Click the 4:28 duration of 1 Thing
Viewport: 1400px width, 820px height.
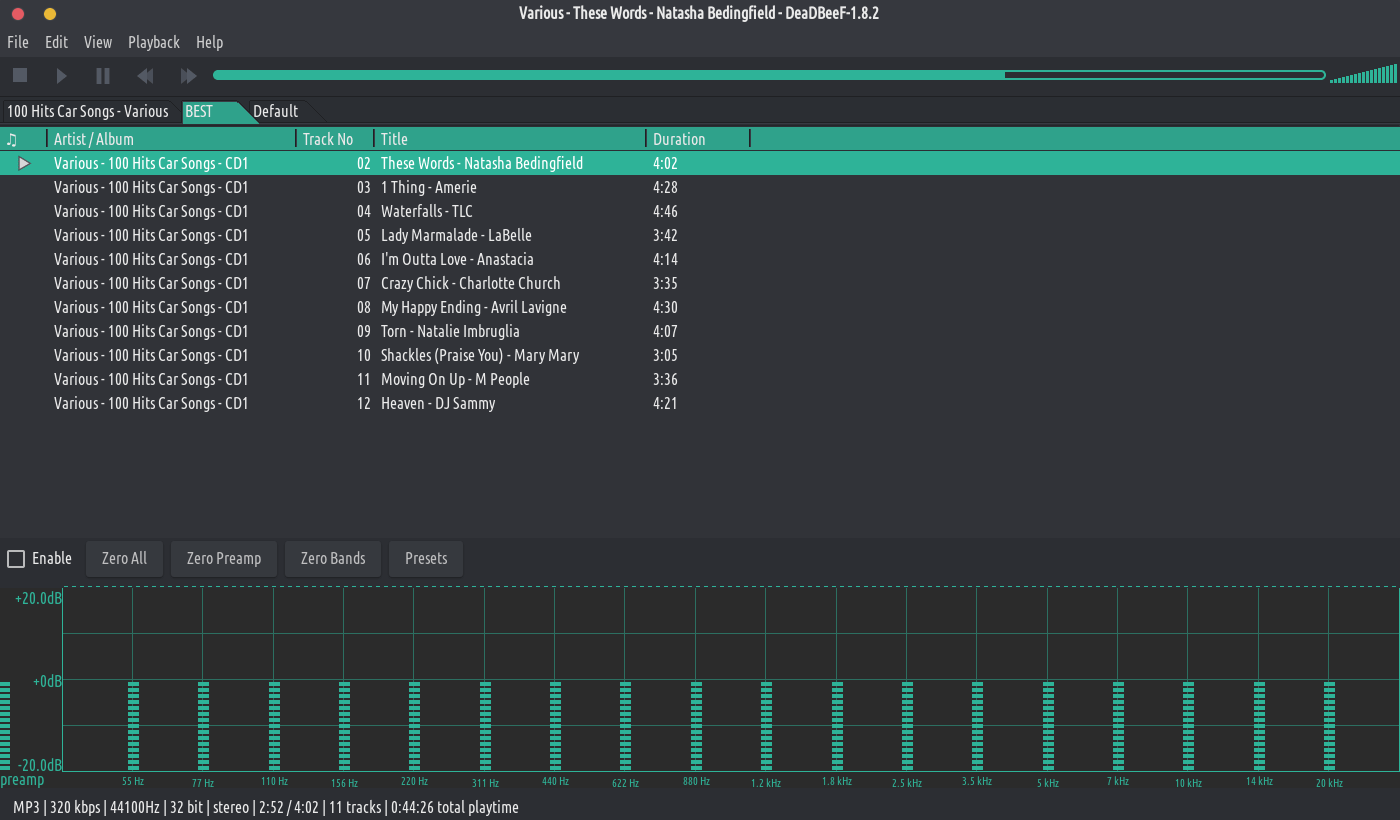tap(665, 187)
